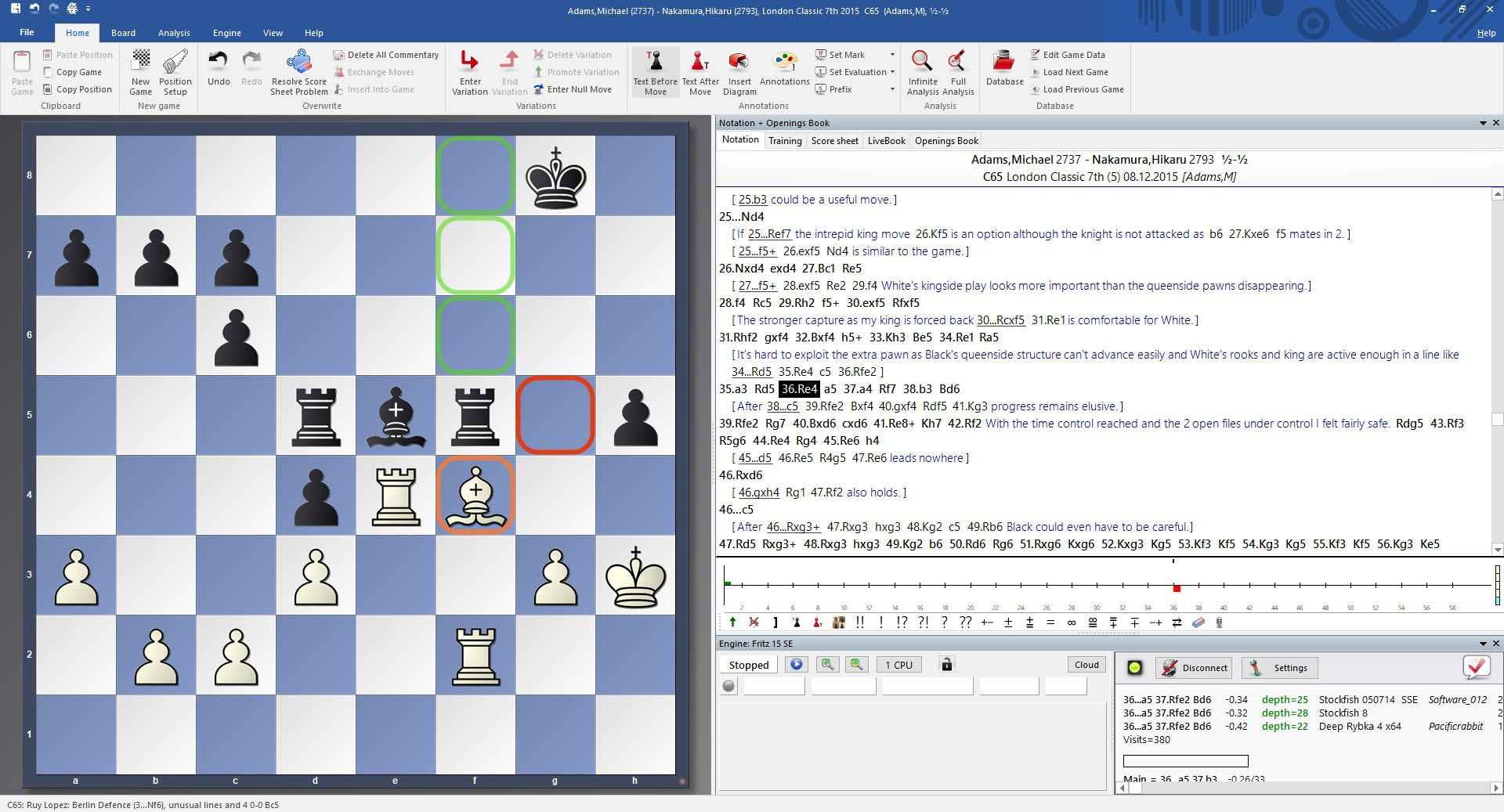Insert the brilliant move annotation symbol
This screenshot has width=1504, height=812.
pos(859,623)
